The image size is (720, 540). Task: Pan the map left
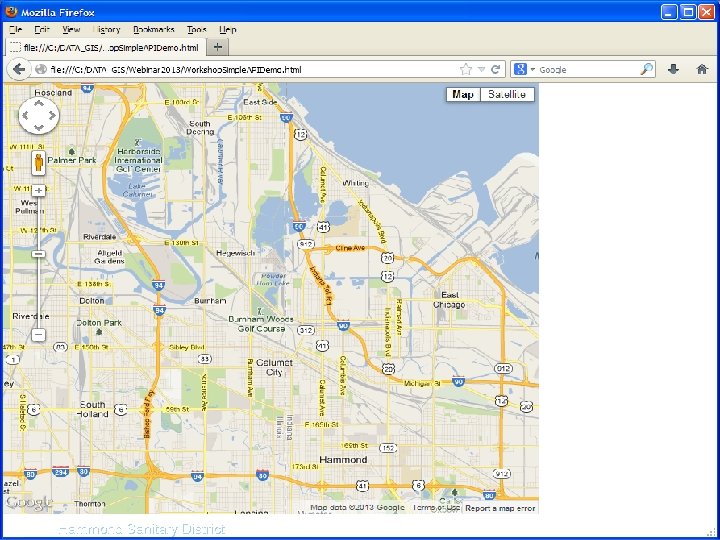26,115
